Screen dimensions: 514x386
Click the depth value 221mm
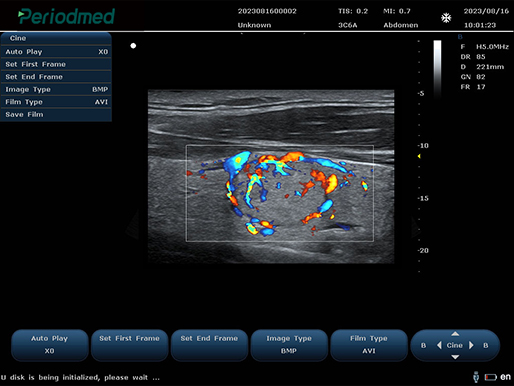pyautogui.click(x=490, y=67)
